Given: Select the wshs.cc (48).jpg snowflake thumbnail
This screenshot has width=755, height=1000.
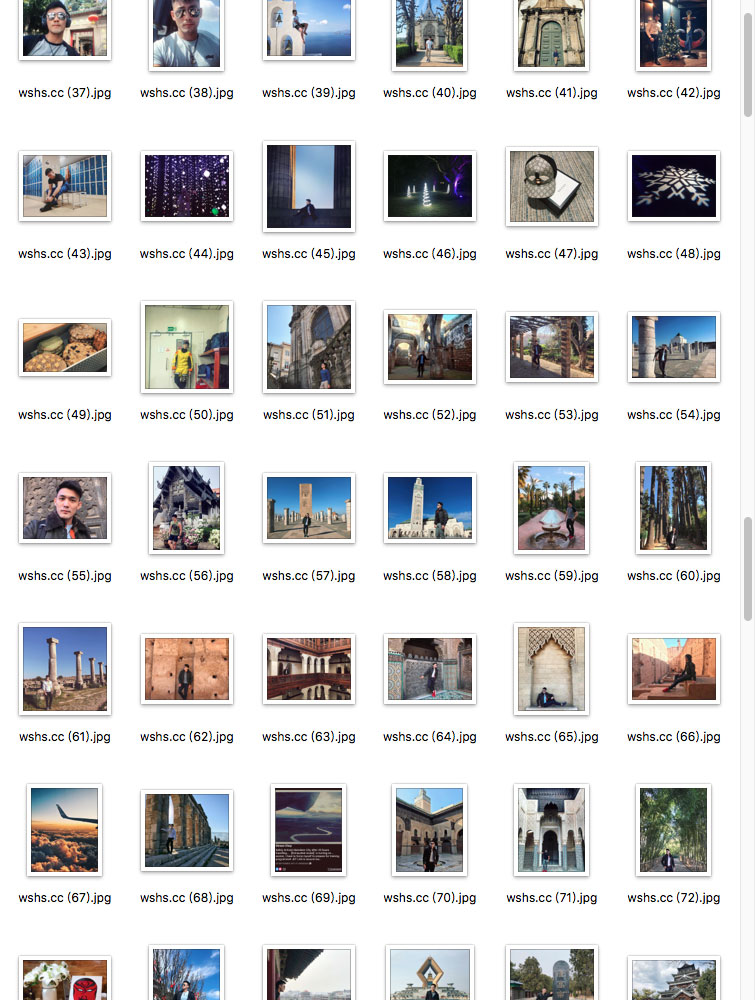Looking at the screenshot, I should point(673,186).
